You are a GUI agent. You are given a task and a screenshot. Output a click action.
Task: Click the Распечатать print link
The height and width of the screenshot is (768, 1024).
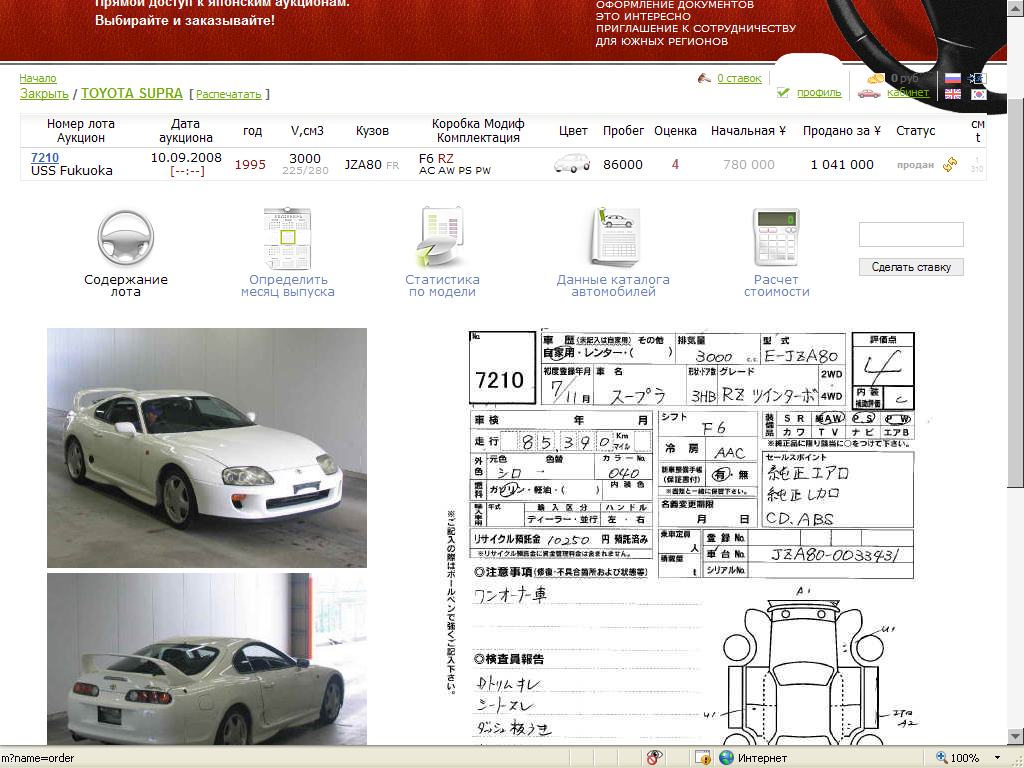click(229, 95)
